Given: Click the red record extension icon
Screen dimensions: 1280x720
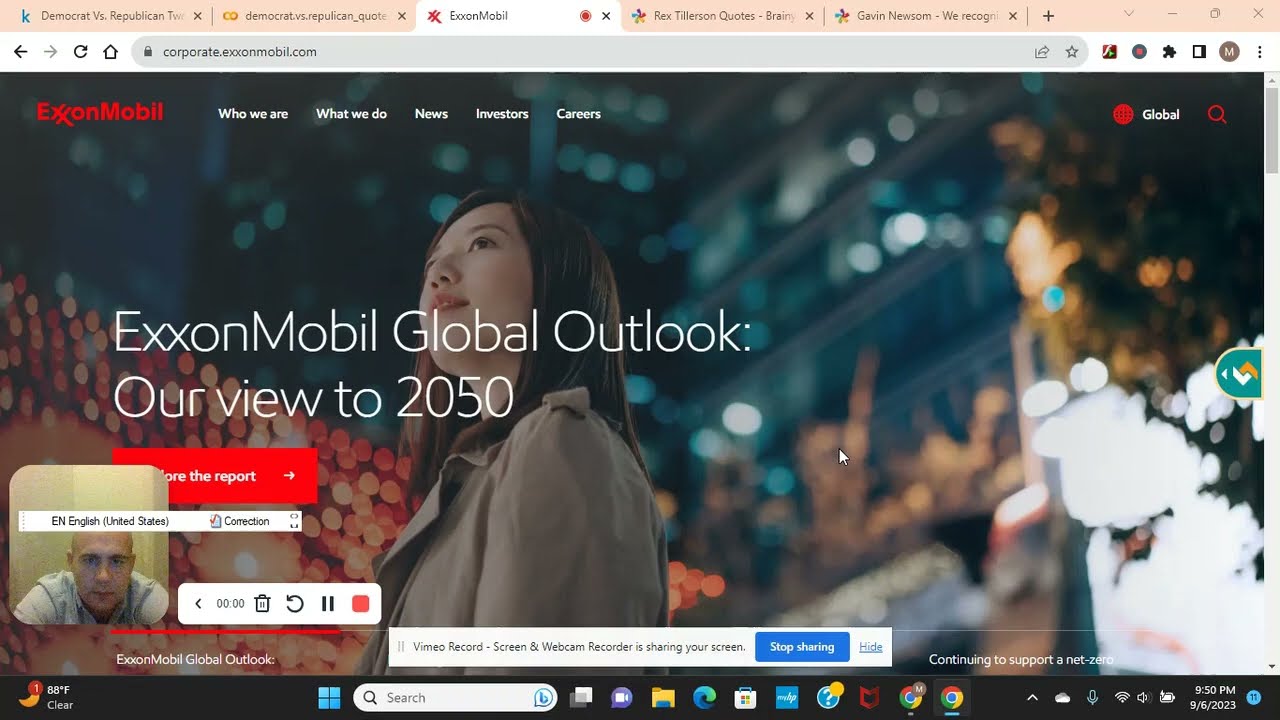Looking at the screenshot, I should [x=1139, y=52].
